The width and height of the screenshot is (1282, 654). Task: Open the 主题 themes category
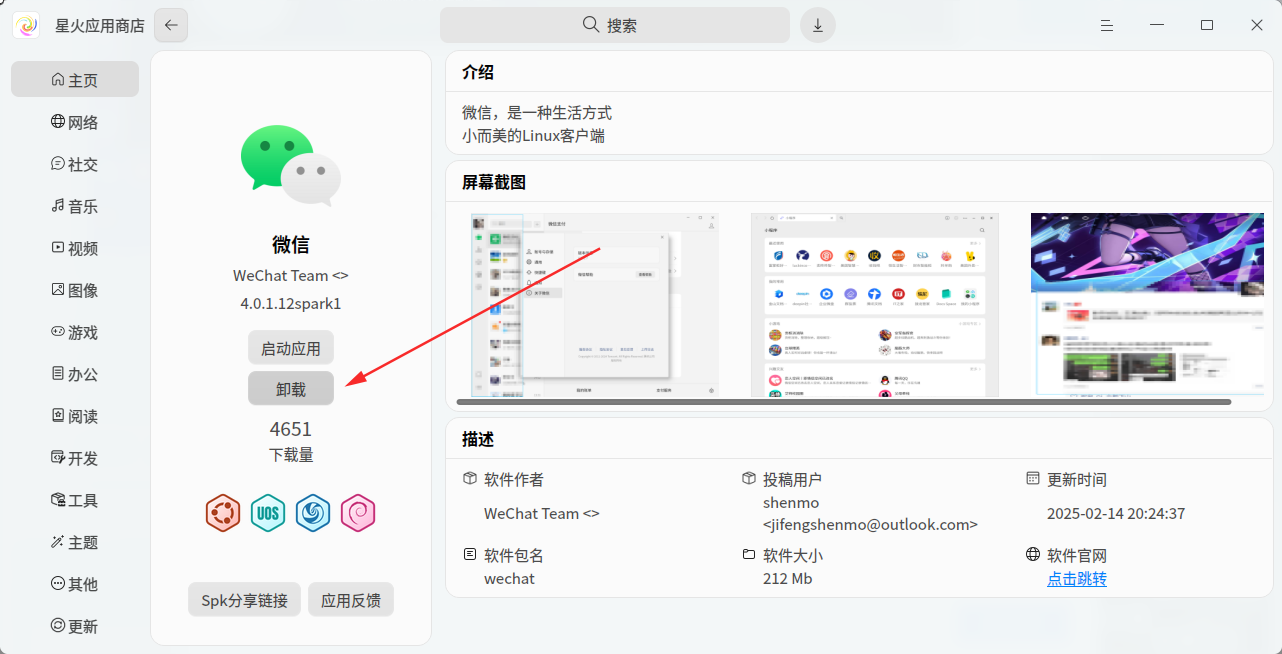tap(75, 542)
